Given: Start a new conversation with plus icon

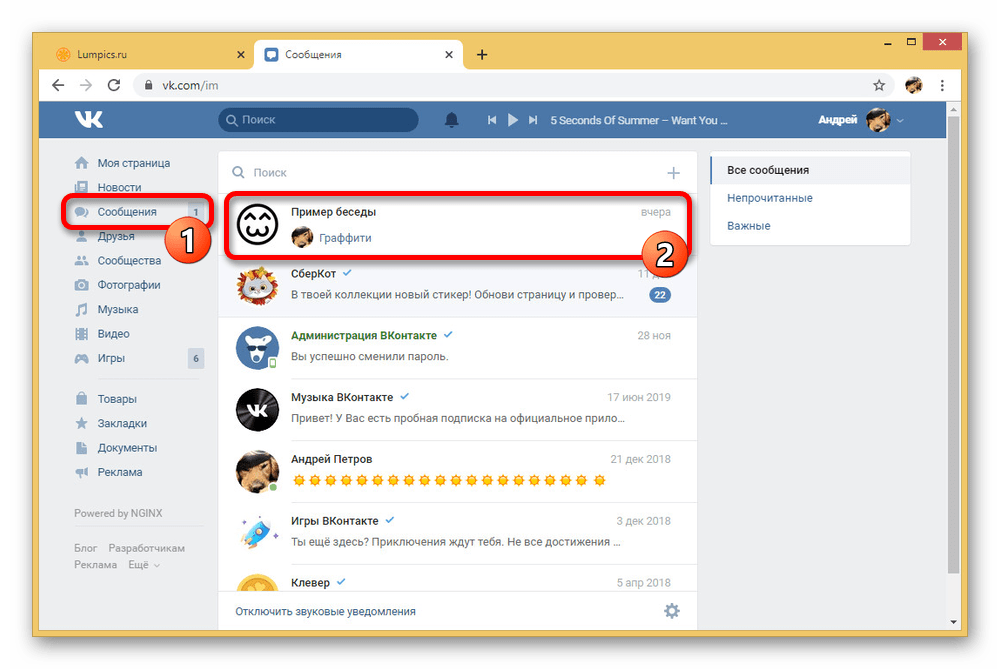Looking at the screenshot, I should (673, 173).
